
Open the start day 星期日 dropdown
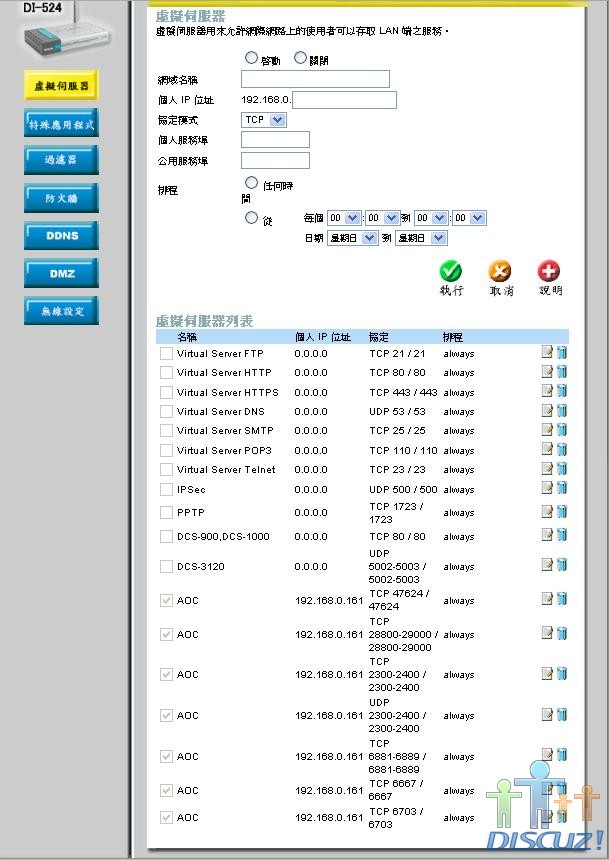352,238
